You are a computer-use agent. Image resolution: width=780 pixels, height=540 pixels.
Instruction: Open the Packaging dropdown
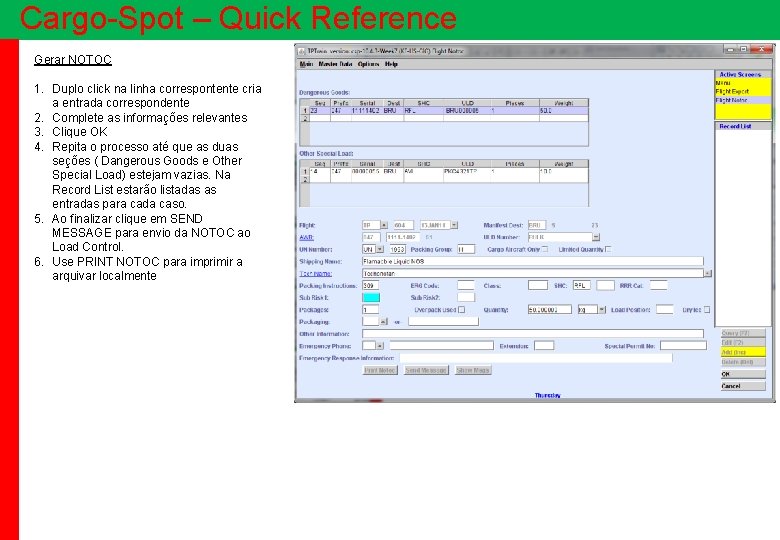point(384,322)
